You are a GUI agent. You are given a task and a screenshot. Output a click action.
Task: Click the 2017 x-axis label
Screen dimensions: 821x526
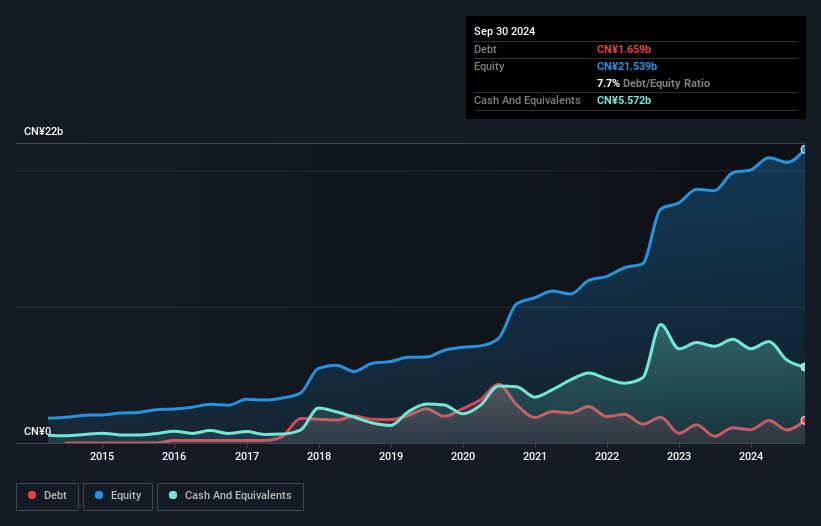coord(247,456)
